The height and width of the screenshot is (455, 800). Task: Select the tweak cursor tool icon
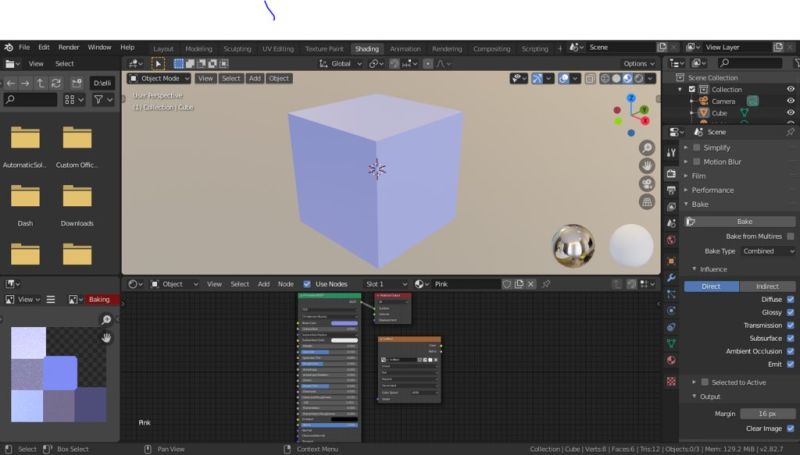[158, 64]
